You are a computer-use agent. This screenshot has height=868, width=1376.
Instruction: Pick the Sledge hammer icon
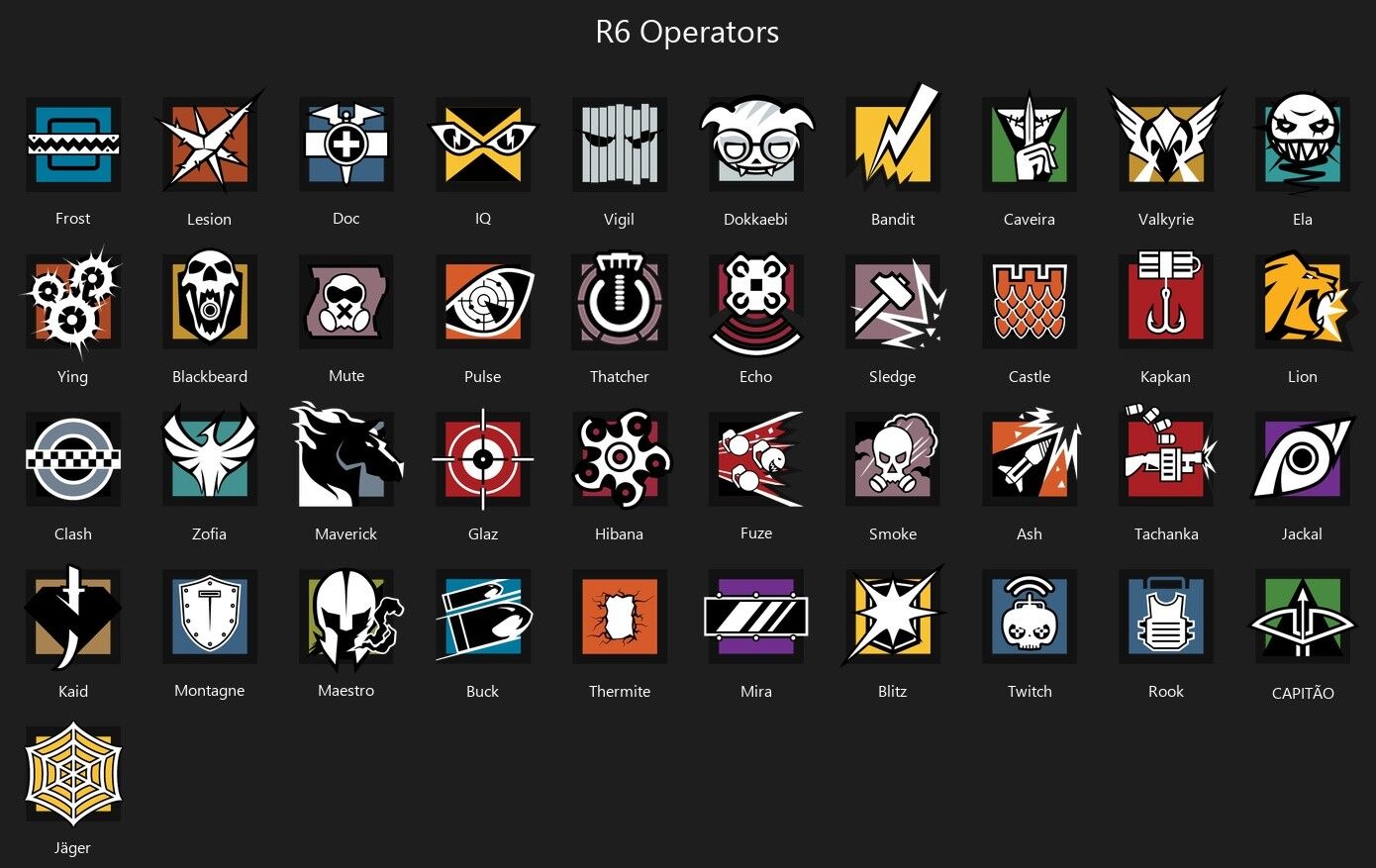895,302
